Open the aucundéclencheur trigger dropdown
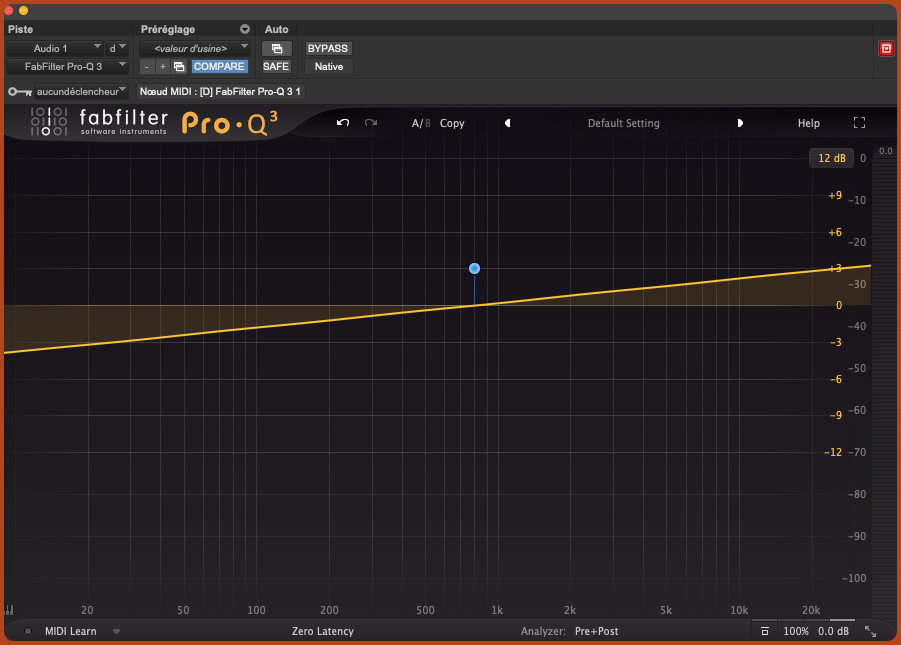This screenshot has width=901, height=645. click(68, 90)
